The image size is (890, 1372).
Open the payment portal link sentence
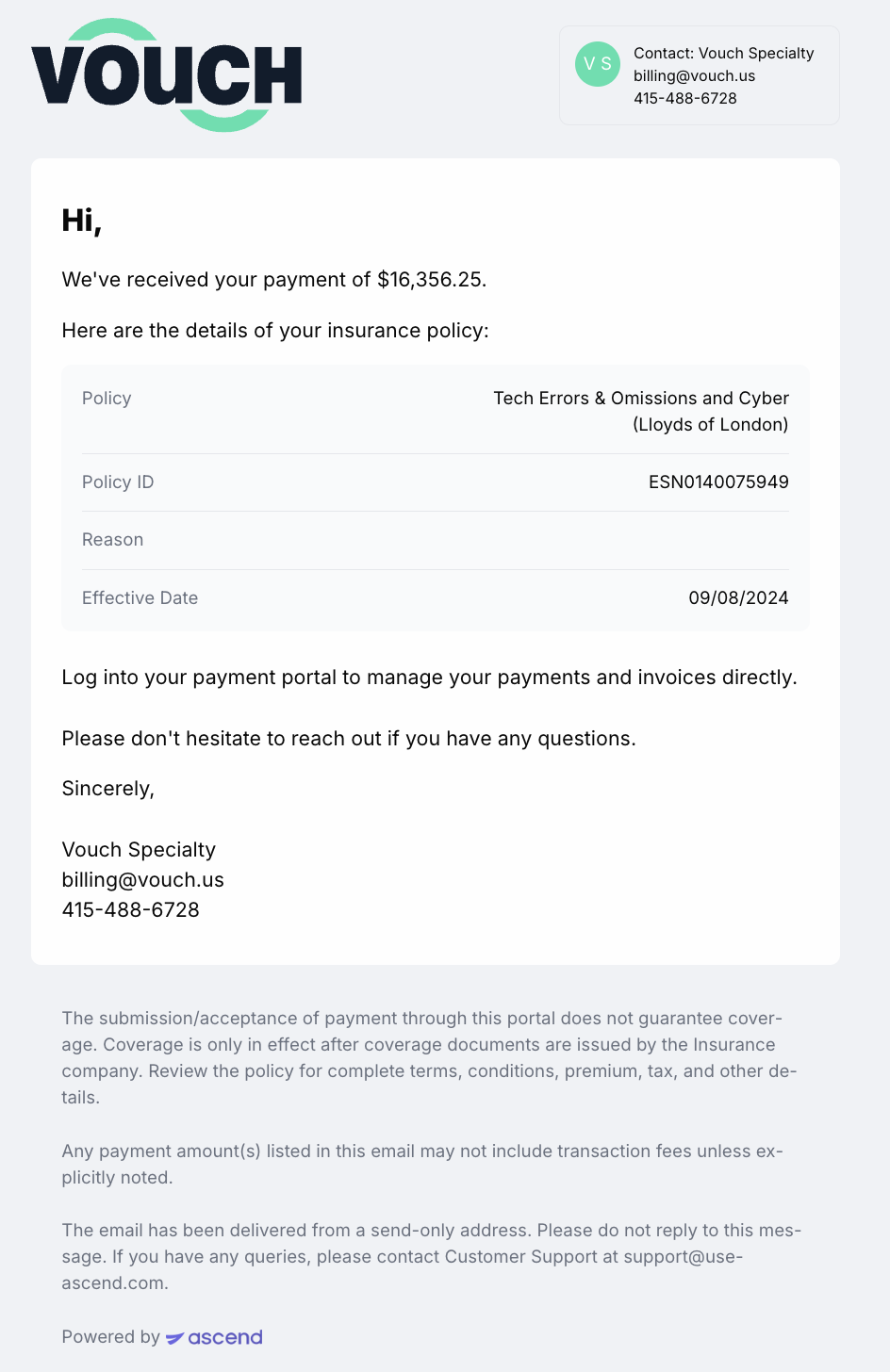[429, 678]
